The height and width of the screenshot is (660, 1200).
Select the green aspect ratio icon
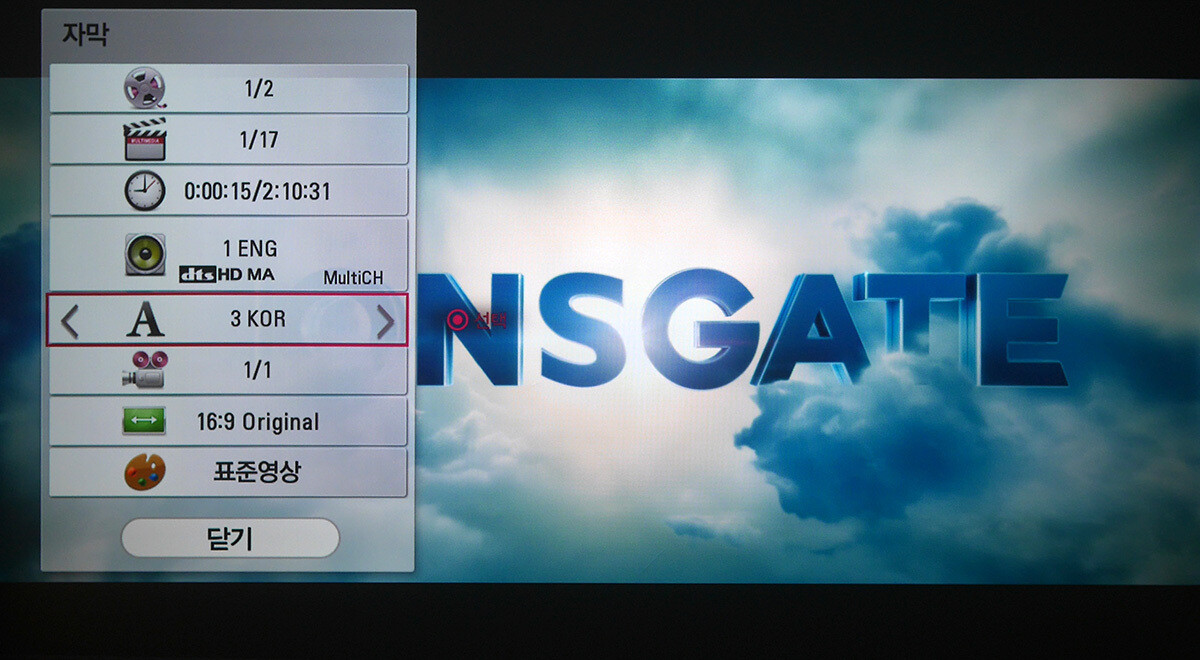tap(145, 422)
